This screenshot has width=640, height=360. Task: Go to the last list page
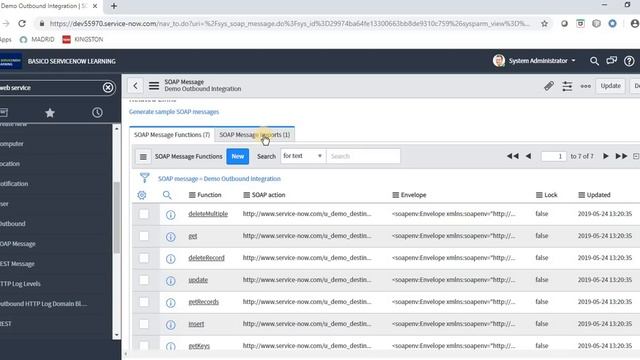click(x=621, y=156)
